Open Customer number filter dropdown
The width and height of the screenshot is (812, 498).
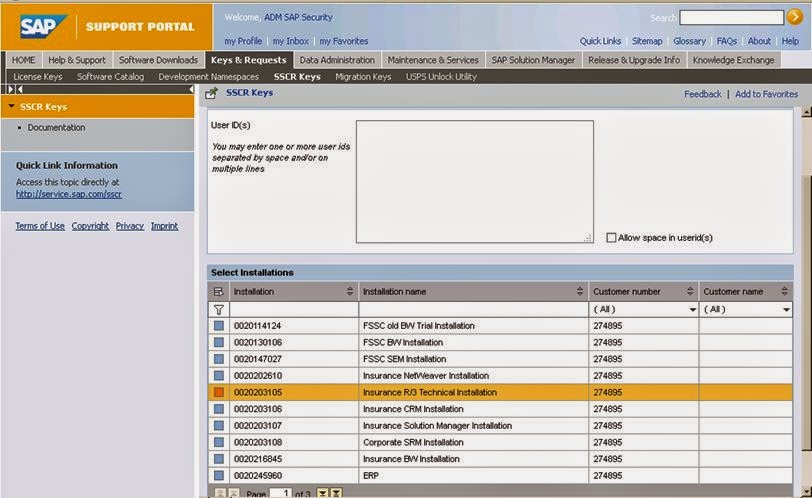[x=692, y=310]
